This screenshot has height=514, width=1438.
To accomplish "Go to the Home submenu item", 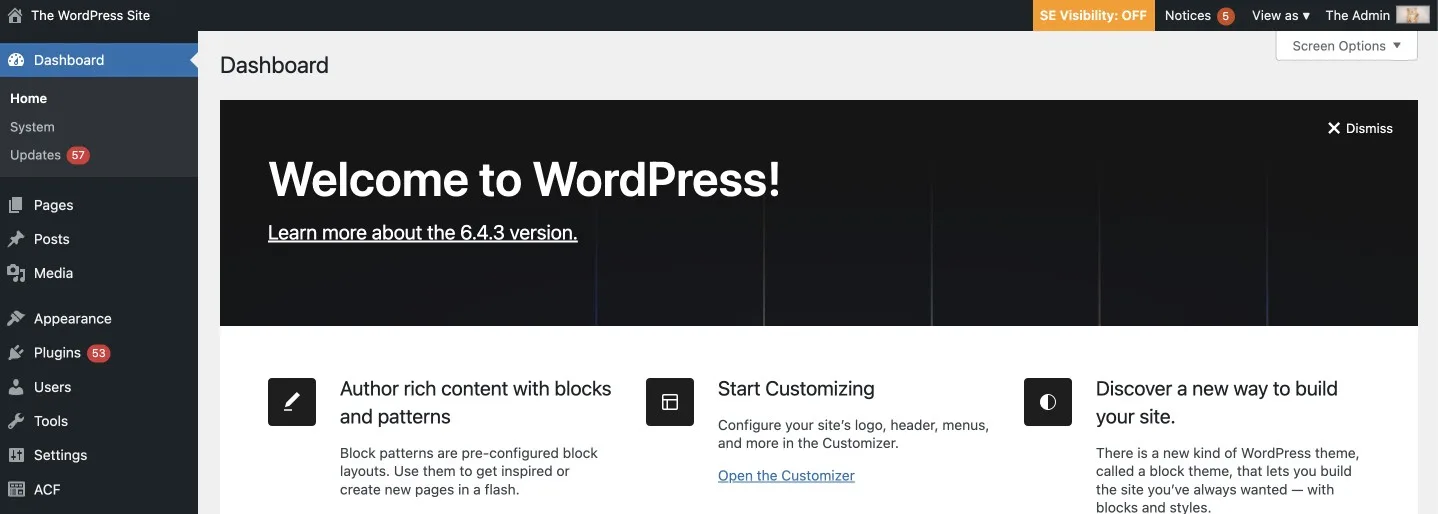I will tap(29, 98).
